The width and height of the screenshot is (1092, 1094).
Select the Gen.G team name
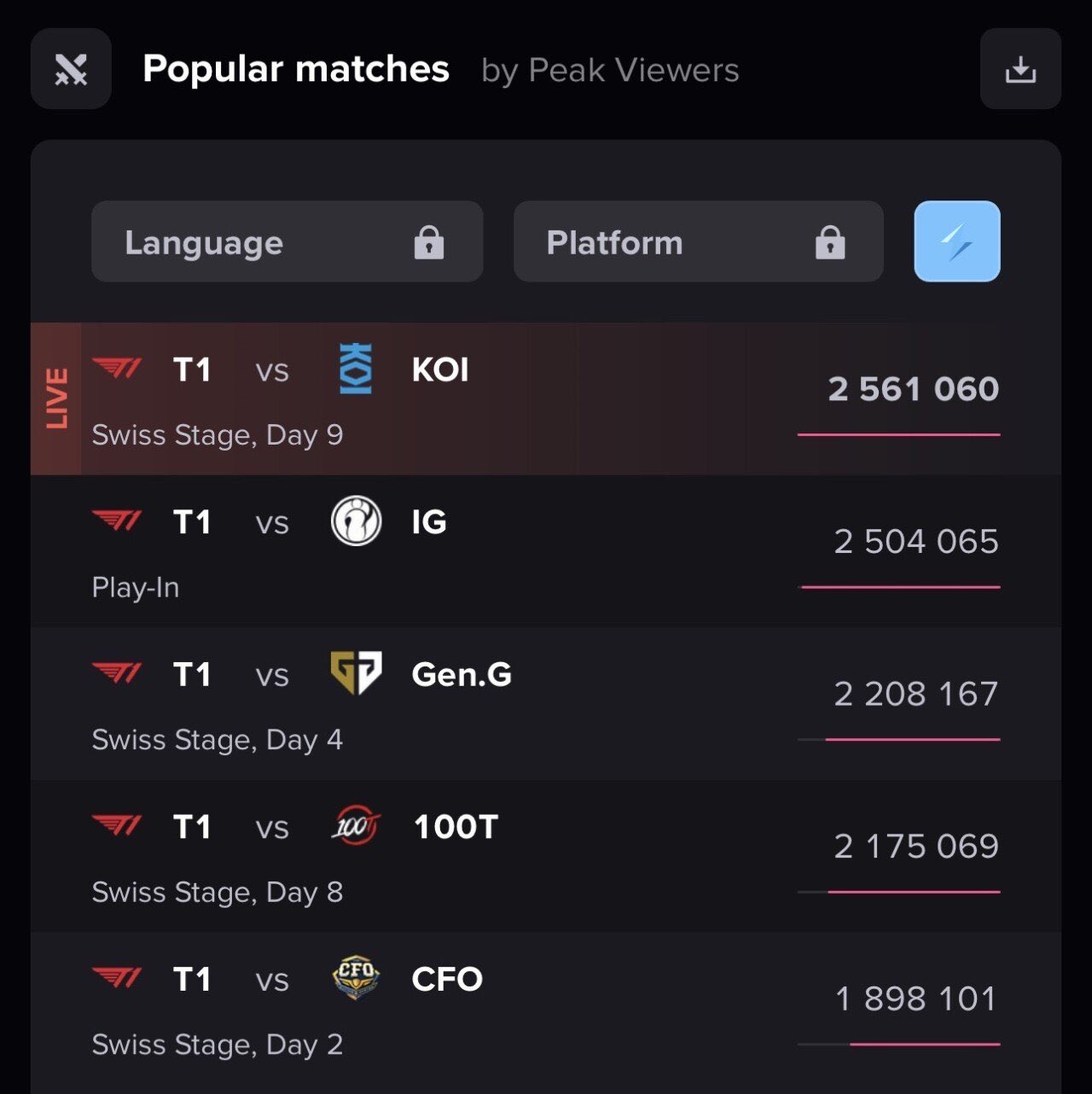(x=462, y=675)
